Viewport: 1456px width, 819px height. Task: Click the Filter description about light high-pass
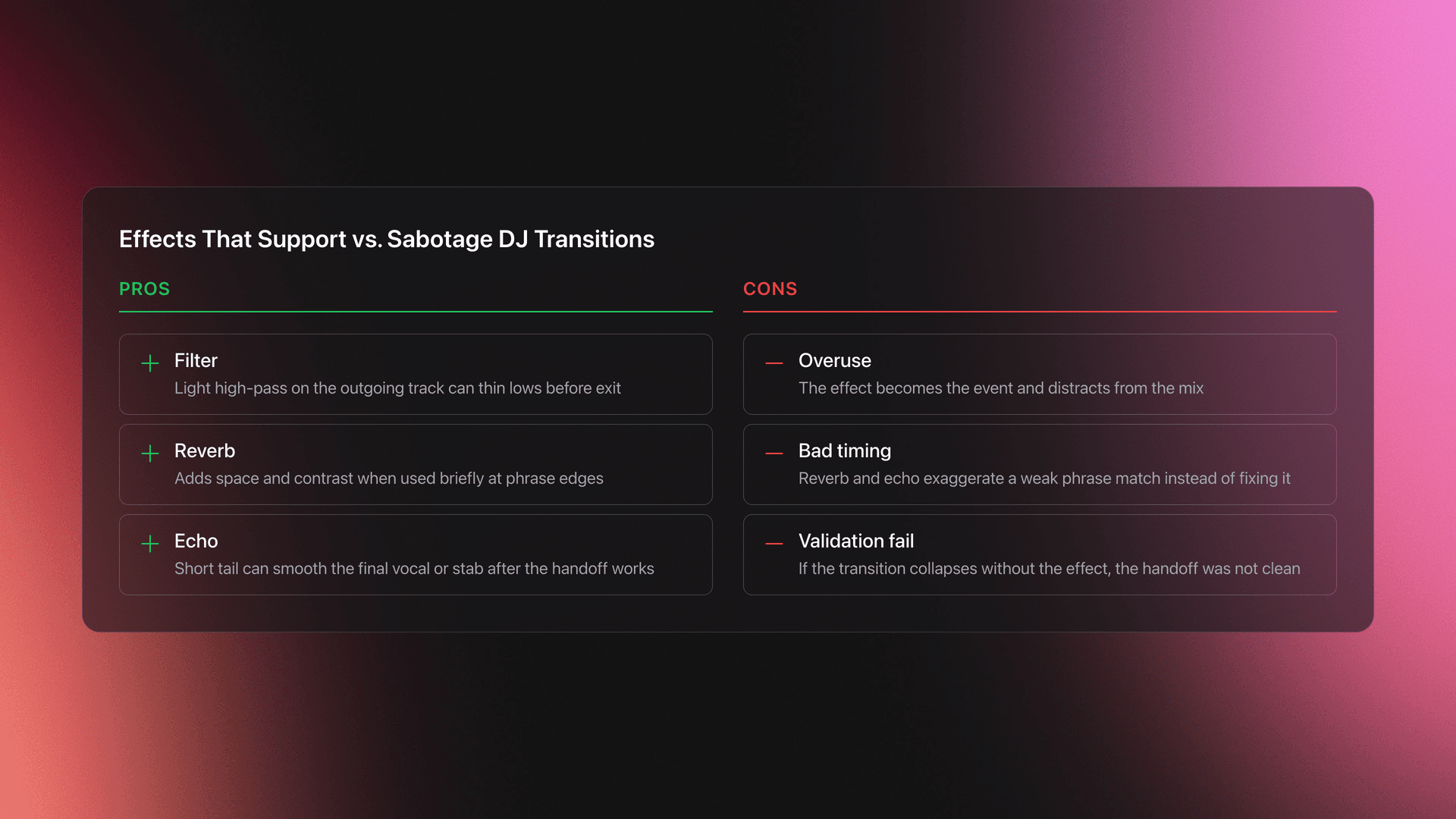tap(397, 388)
